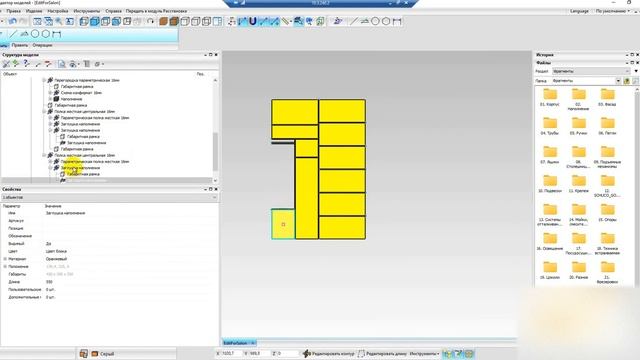Click the document page icon in structure toolbar
The height and width of the screenshot is (360, 640).
click(62, 64)
